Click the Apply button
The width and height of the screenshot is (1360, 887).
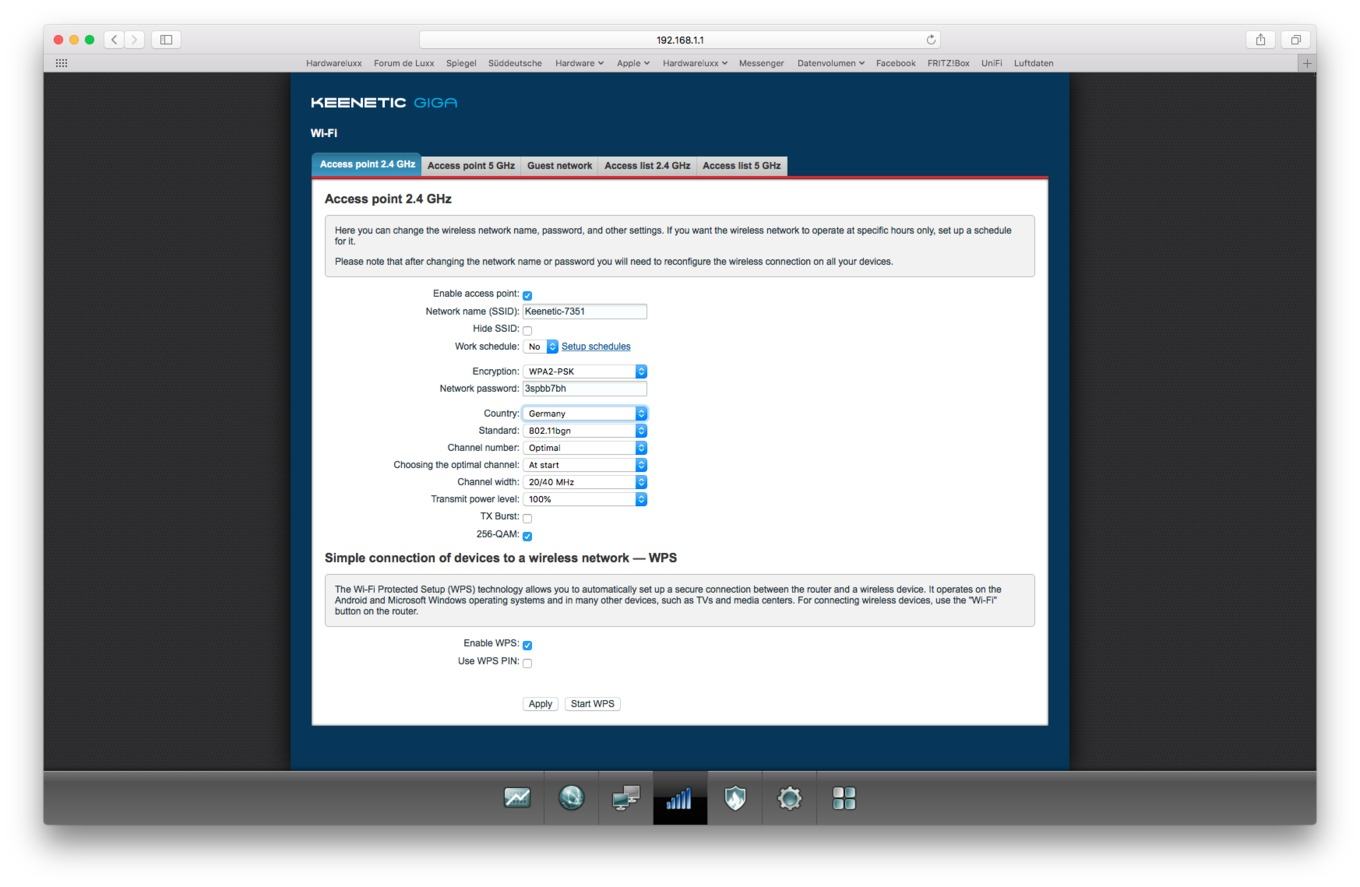click(x=540, y=704)
